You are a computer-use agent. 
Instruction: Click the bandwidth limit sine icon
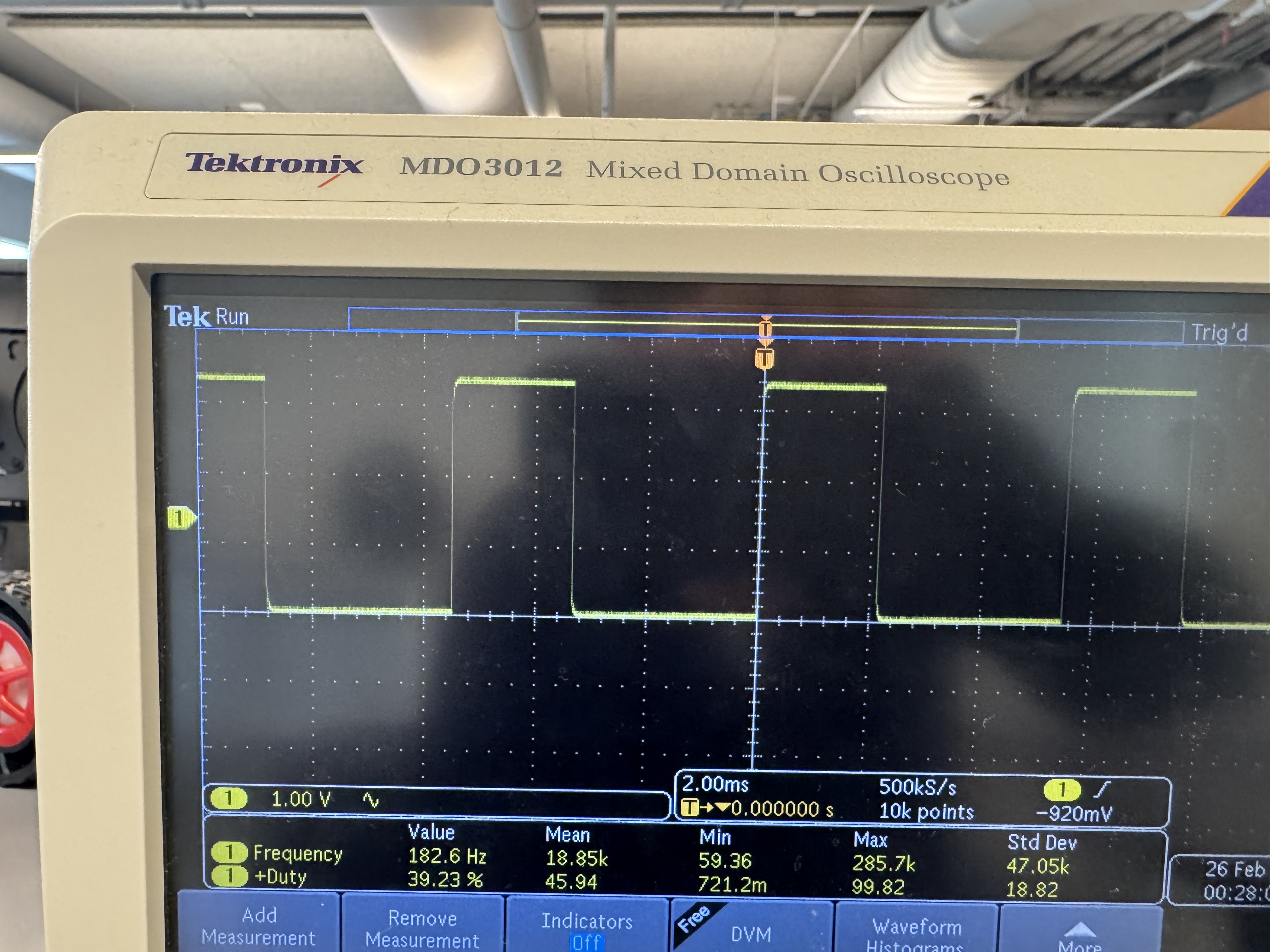coord(371,800)
